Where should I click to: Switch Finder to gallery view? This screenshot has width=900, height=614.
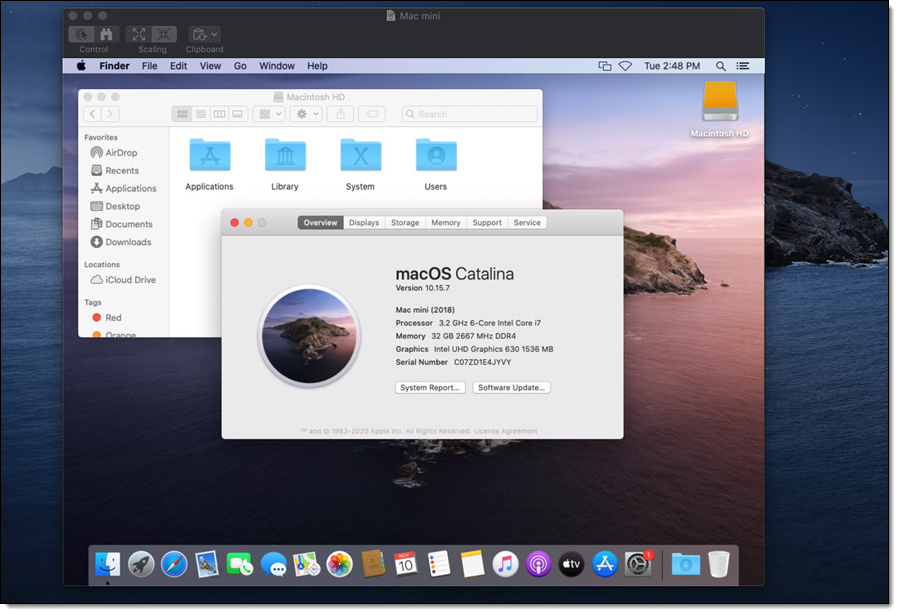pos(237,114)
